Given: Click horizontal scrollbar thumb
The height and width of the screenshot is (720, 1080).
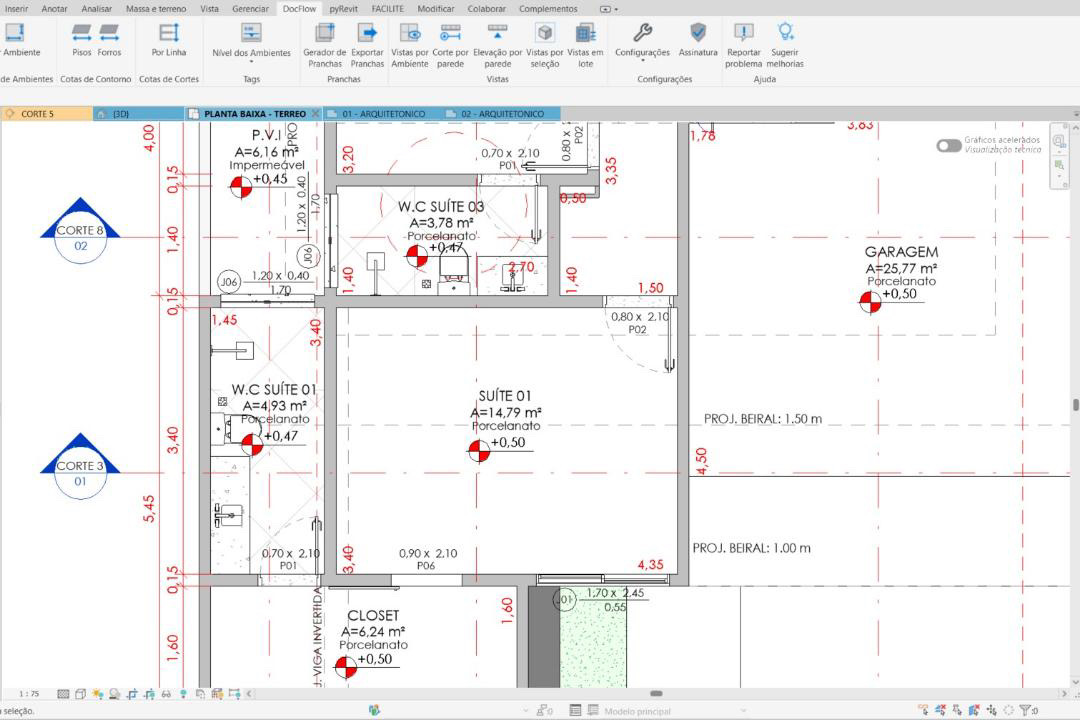Looking at the screenshot, I should click(656, 694).
